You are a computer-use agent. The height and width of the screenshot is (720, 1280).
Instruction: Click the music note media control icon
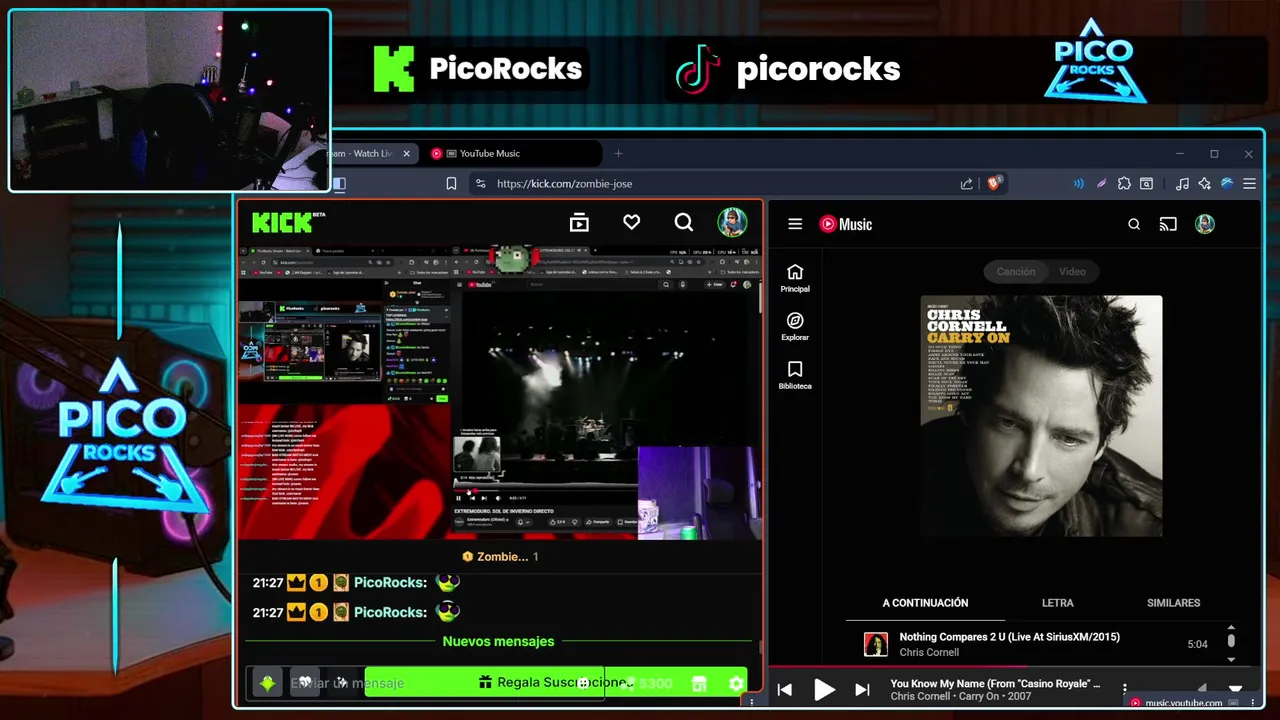click(1182, 183)
